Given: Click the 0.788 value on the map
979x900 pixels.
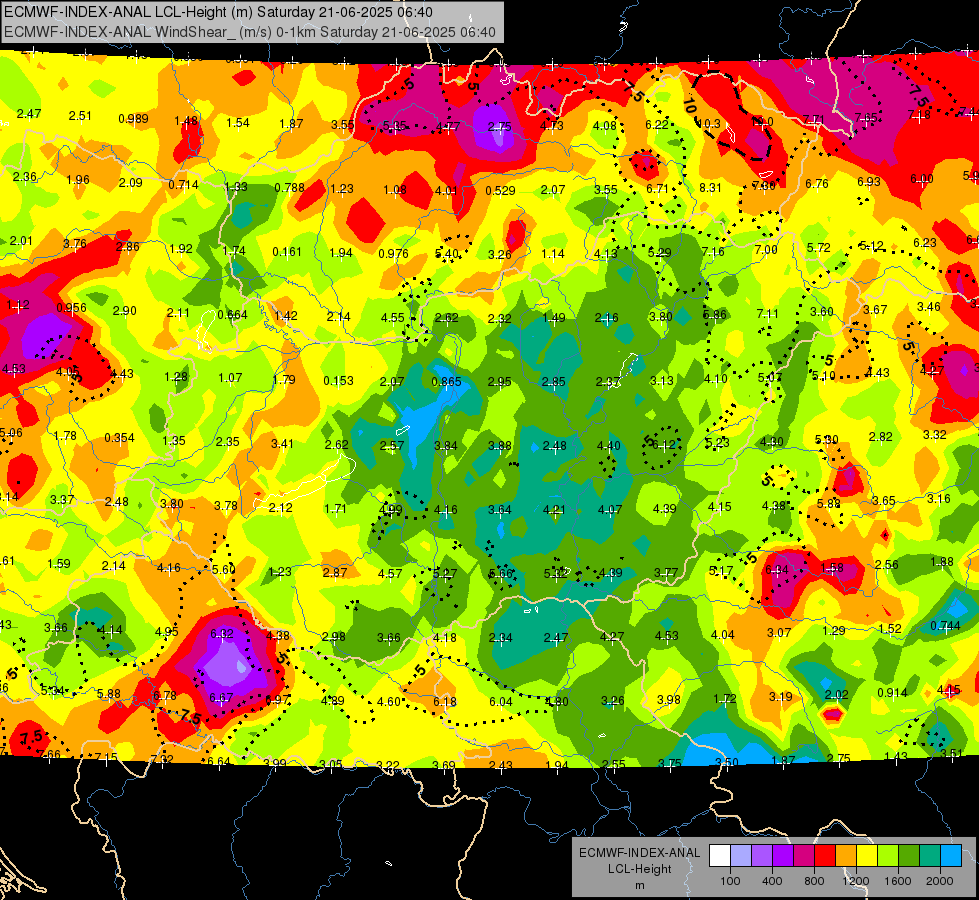Looking at the screenshot, I should coord(290,187).
